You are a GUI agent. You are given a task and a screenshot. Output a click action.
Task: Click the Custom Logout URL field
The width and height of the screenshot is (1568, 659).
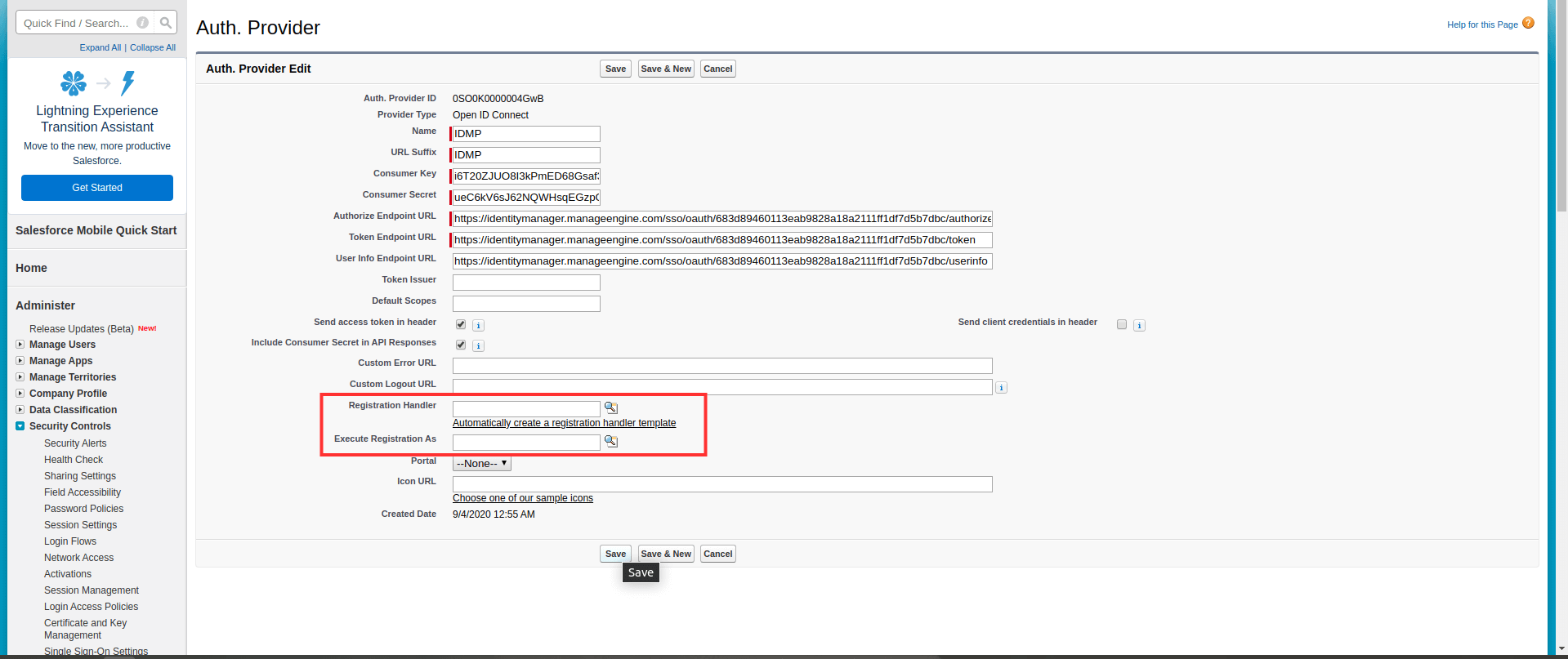click(x=722, y=387)
